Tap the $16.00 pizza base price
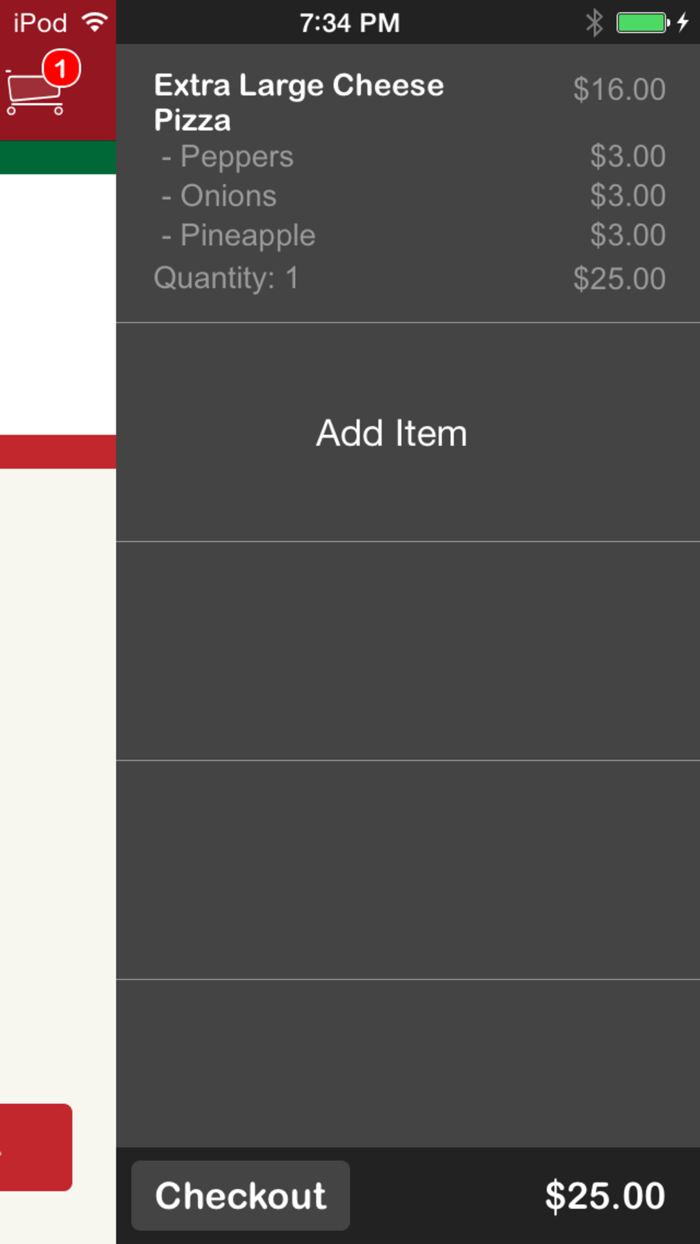The width and height of the screenshot is (700, 1244). coord(619,90)
